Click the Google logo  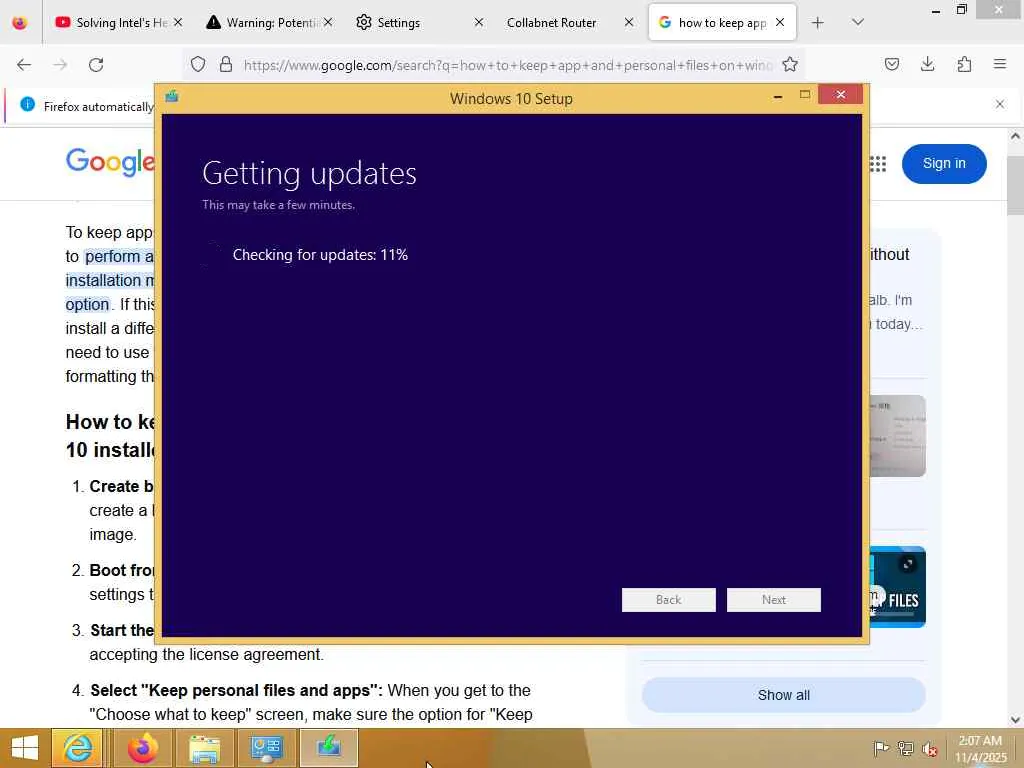110,162
